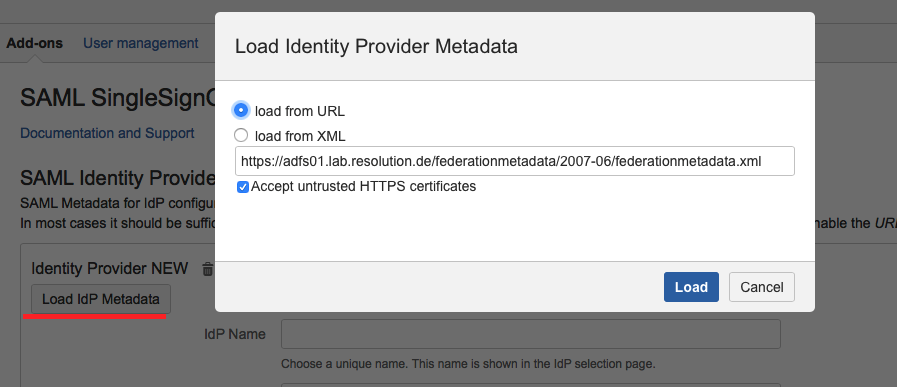Click the Load Identity Provider Metadata title

tap(376, 46)
